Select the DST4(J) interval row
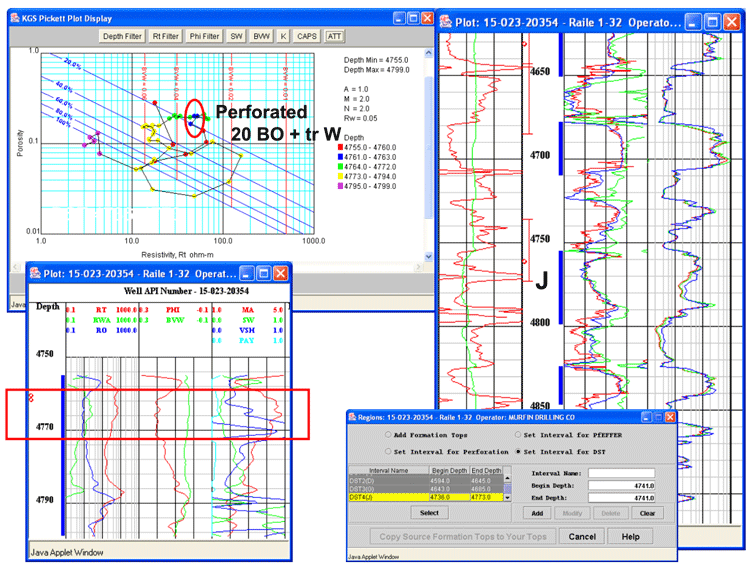Screen dimensions: 750x567 426,497
